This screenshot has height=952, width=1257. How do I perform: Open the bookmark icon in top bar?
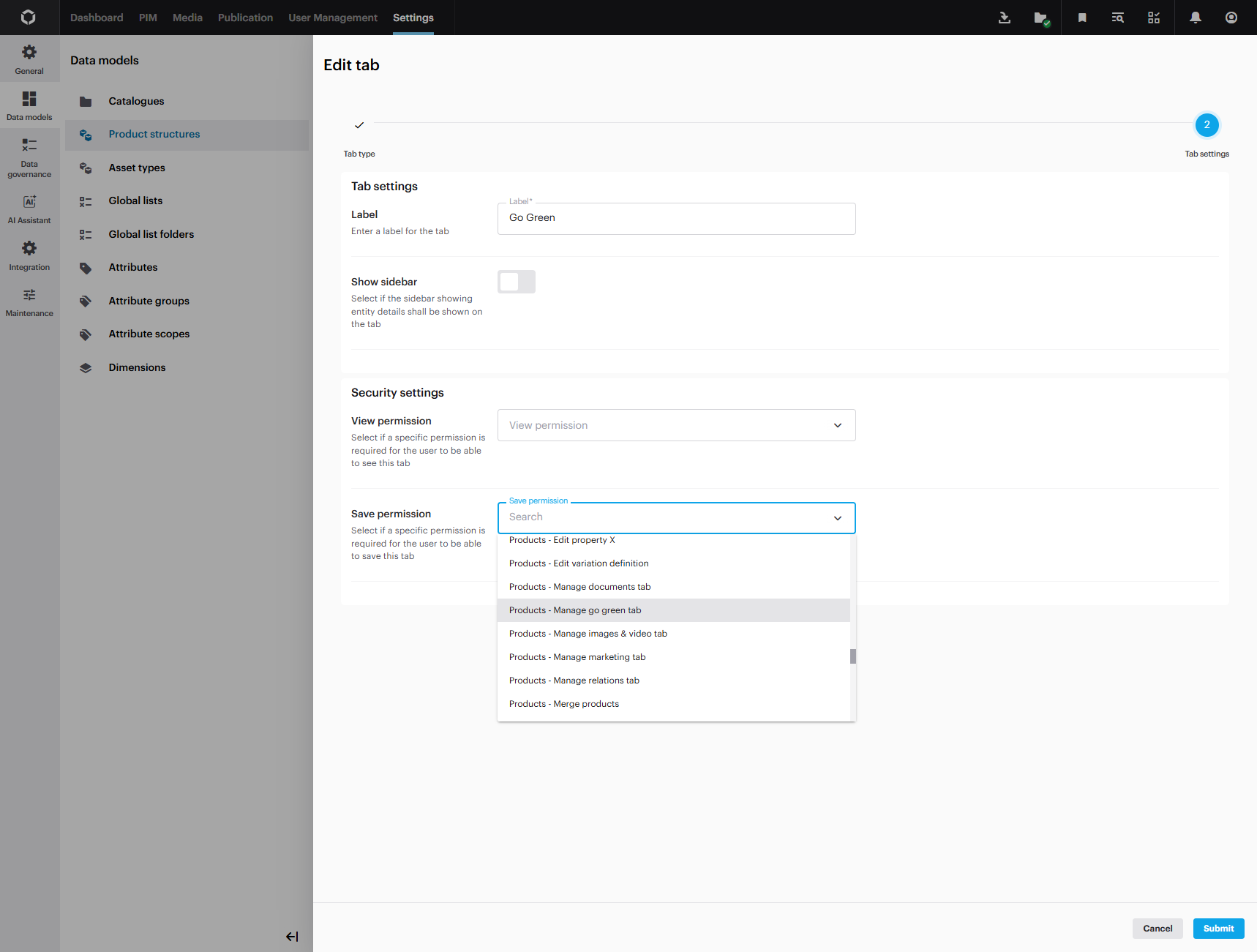tap(1082, 18)
